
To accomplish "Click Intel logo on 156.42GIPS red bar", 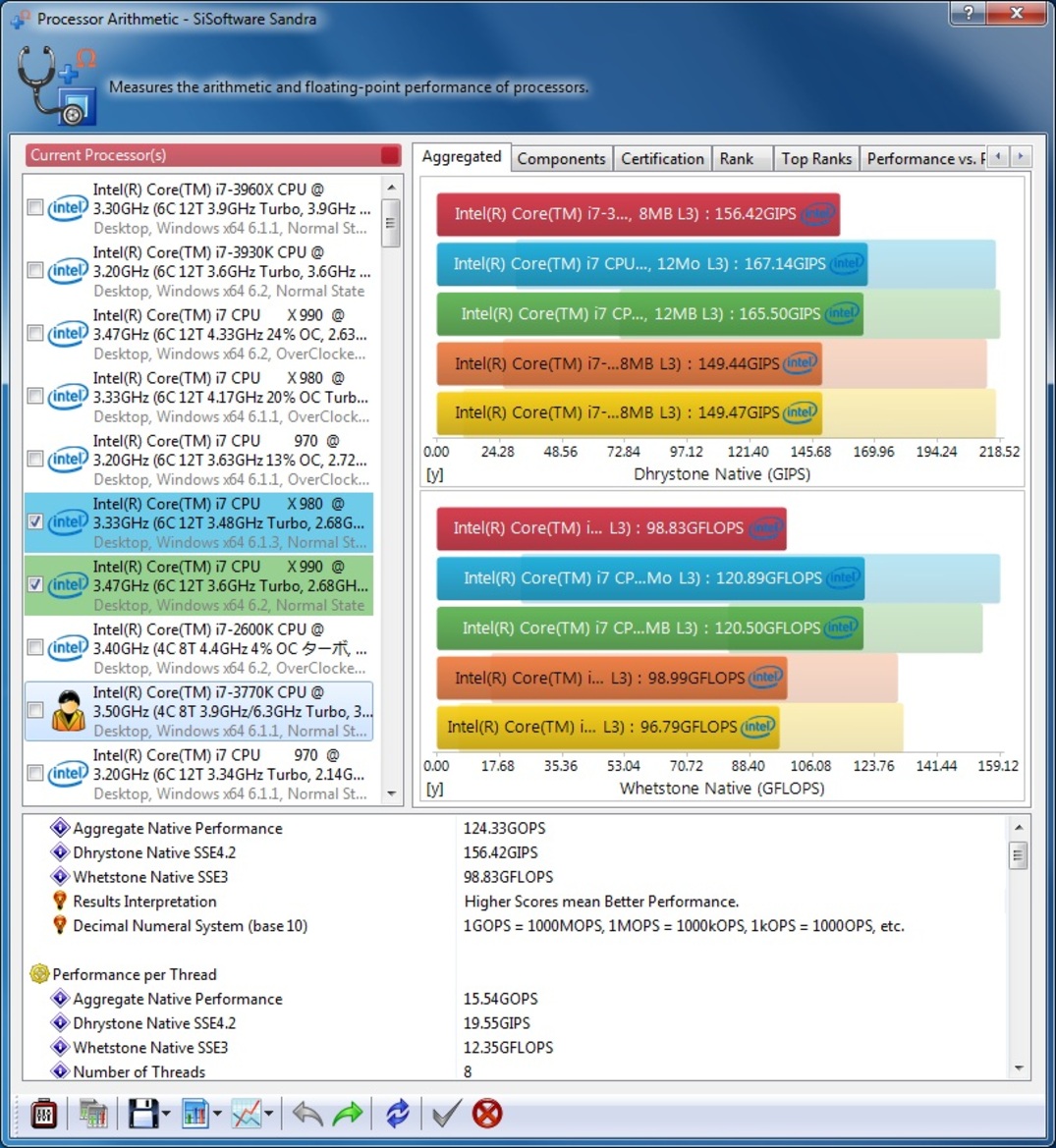I will point(817,214).
